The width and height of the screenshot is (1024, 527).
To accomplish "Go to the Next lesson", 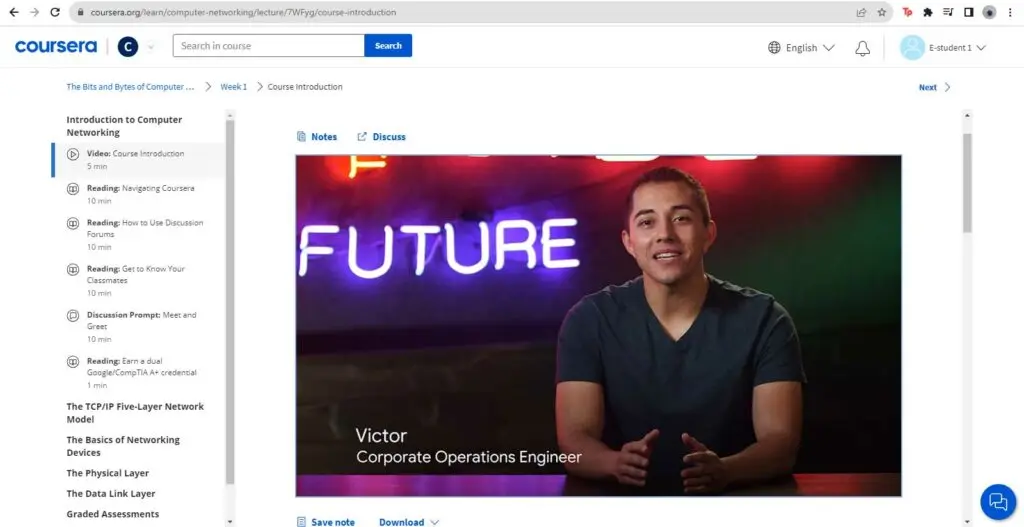I will 927,88.
